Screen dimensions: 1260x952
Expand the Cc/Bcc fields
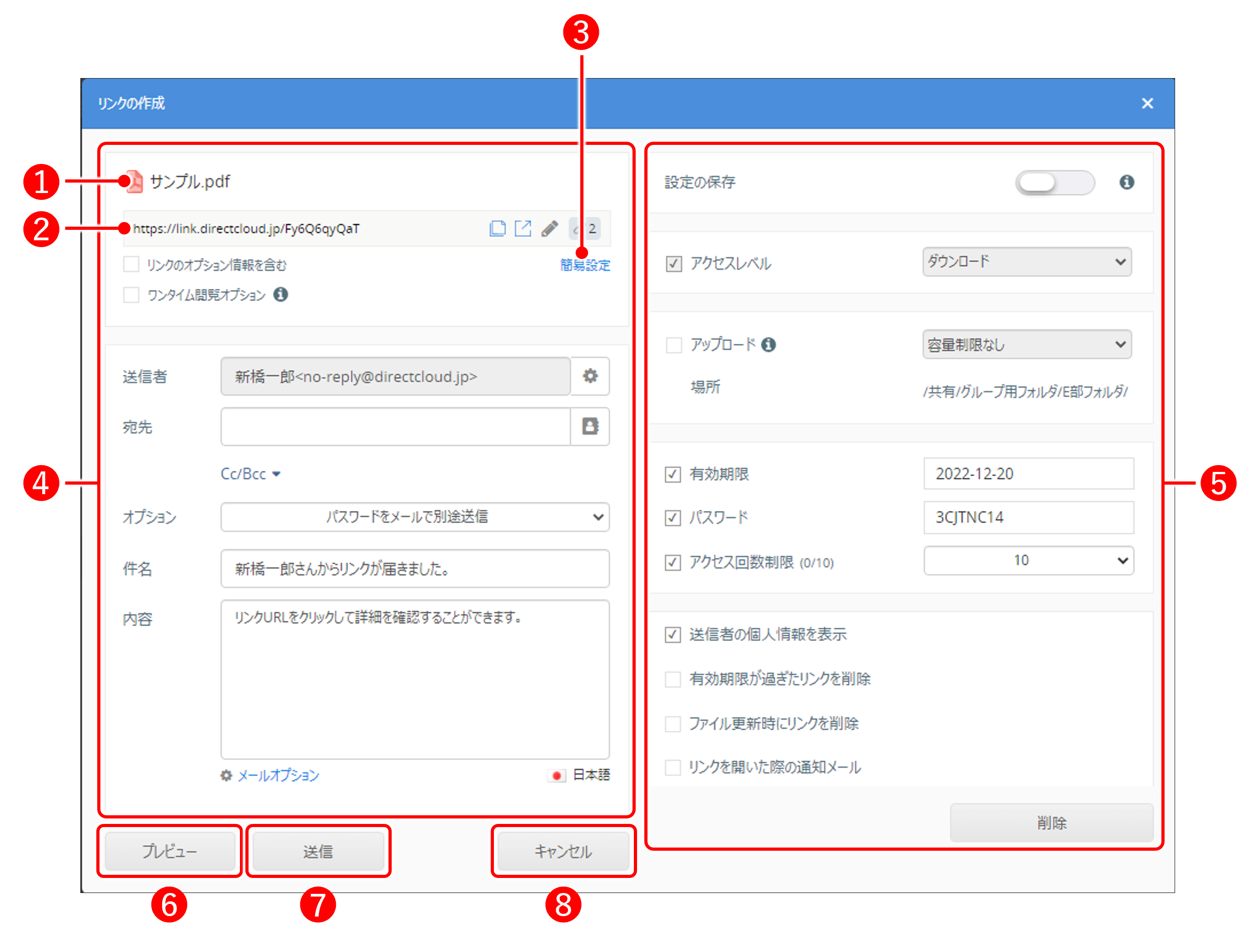click(x=251, y=474)
